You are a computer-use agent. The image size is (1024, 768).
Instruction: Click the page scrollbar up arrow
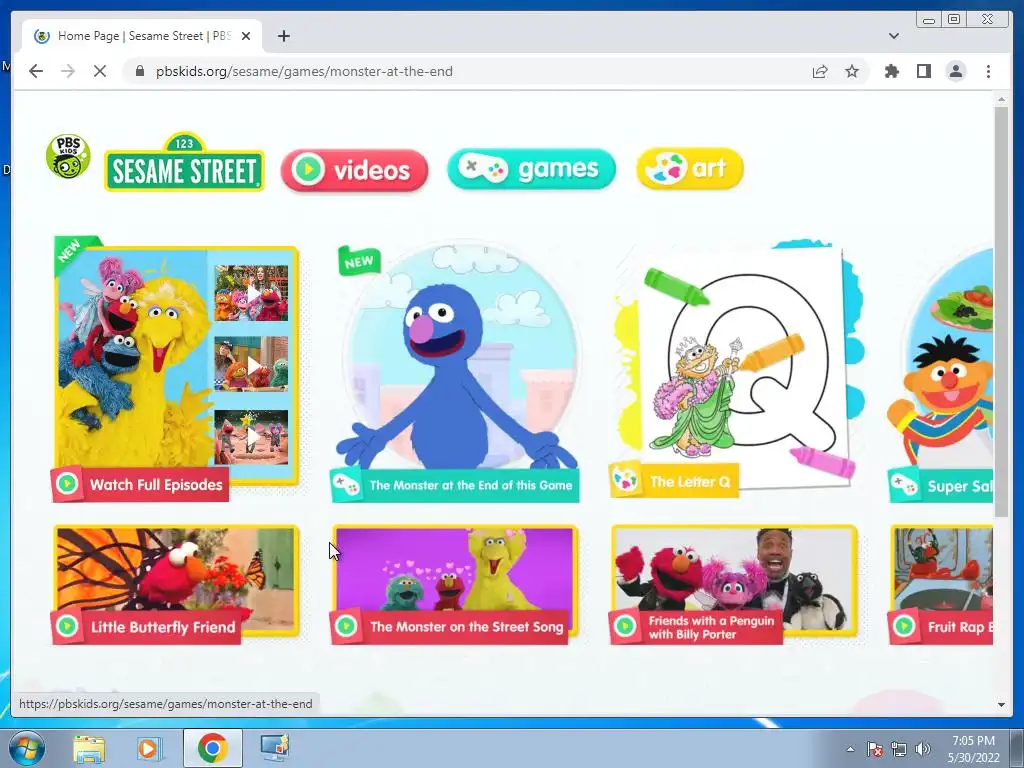click(x=1001, y=99)
